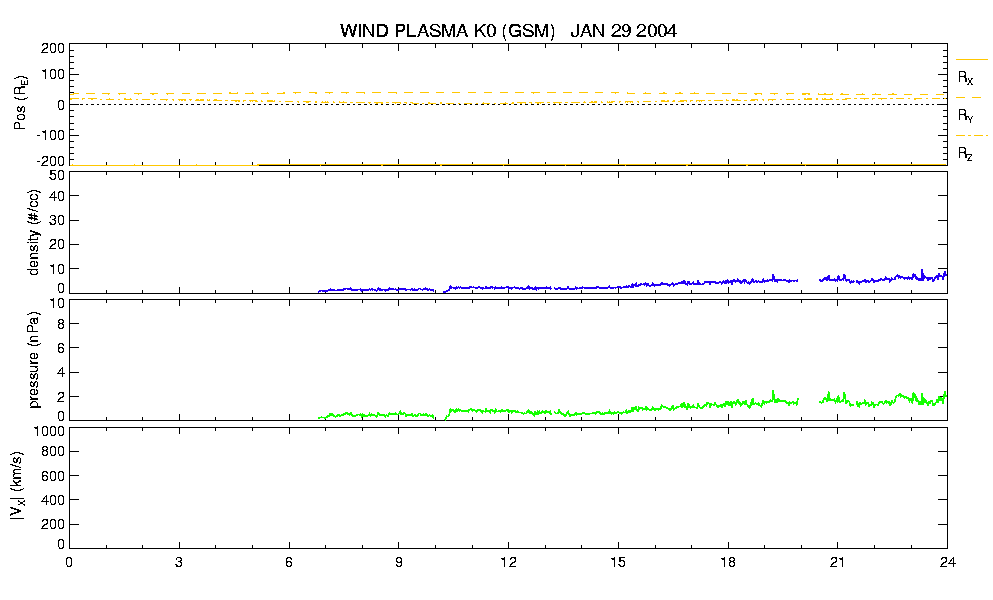Click the "400" tick on the velocity axis
This screenshot has height=600, width=993.
click(x=53, y=500)
